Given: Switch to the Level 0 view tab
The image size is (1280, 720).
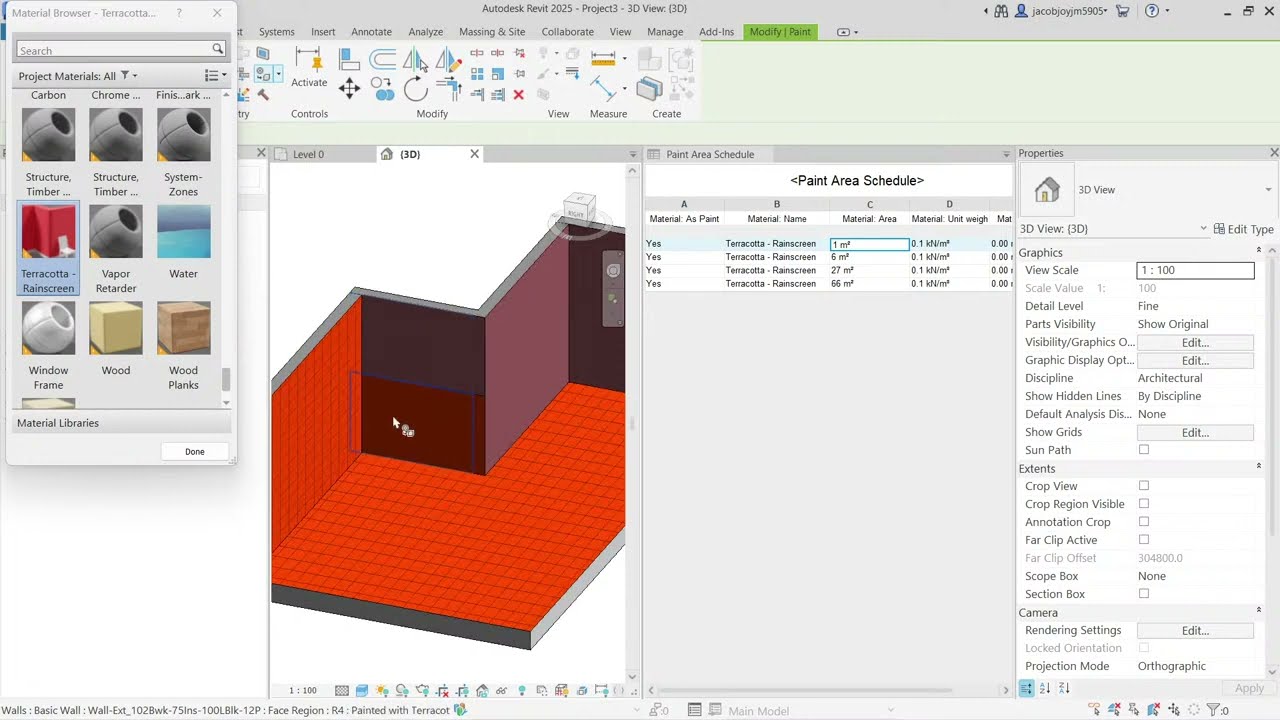Looking at the screenshot, I should coord(309,154).
